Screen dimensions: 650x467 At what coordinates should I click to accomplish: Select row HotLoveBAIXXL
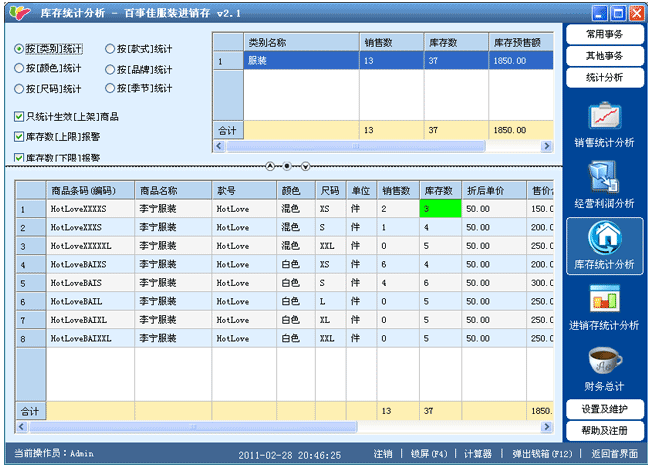click(285, 338)
